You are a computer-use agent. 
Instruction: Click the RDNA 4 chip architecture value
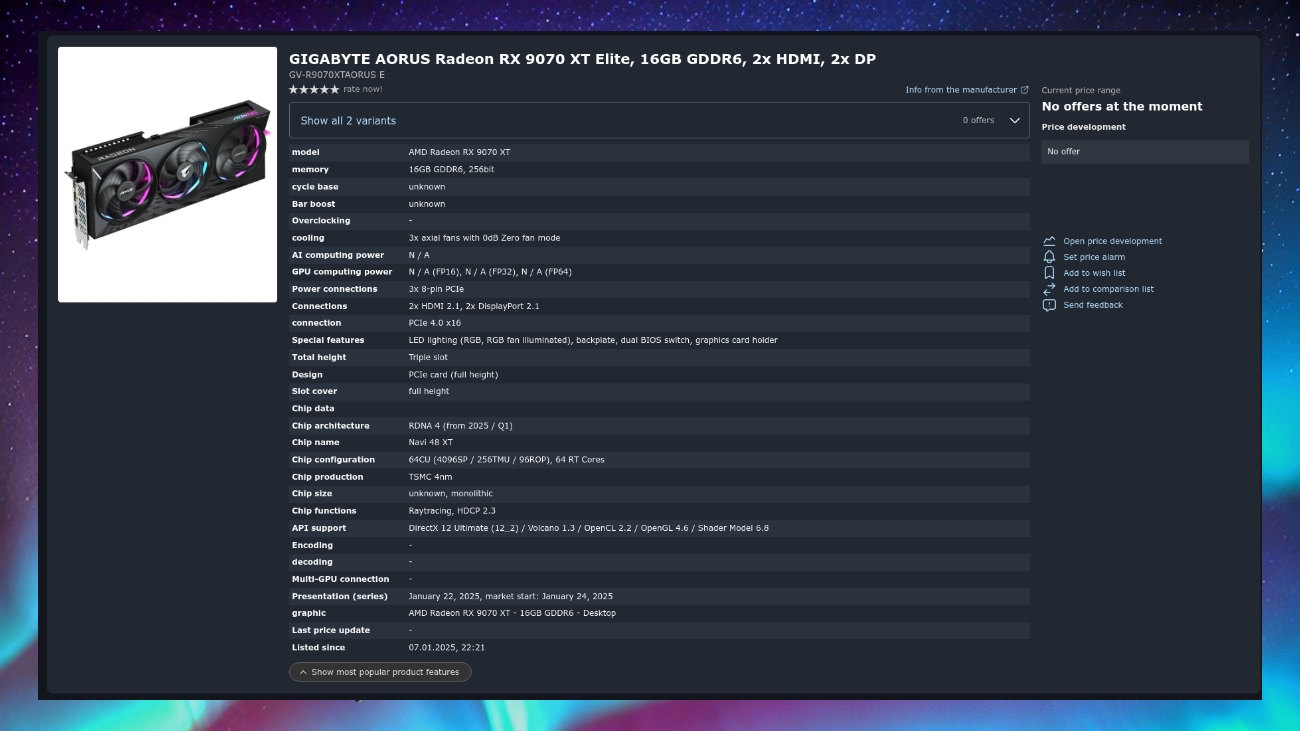(460, 426)
